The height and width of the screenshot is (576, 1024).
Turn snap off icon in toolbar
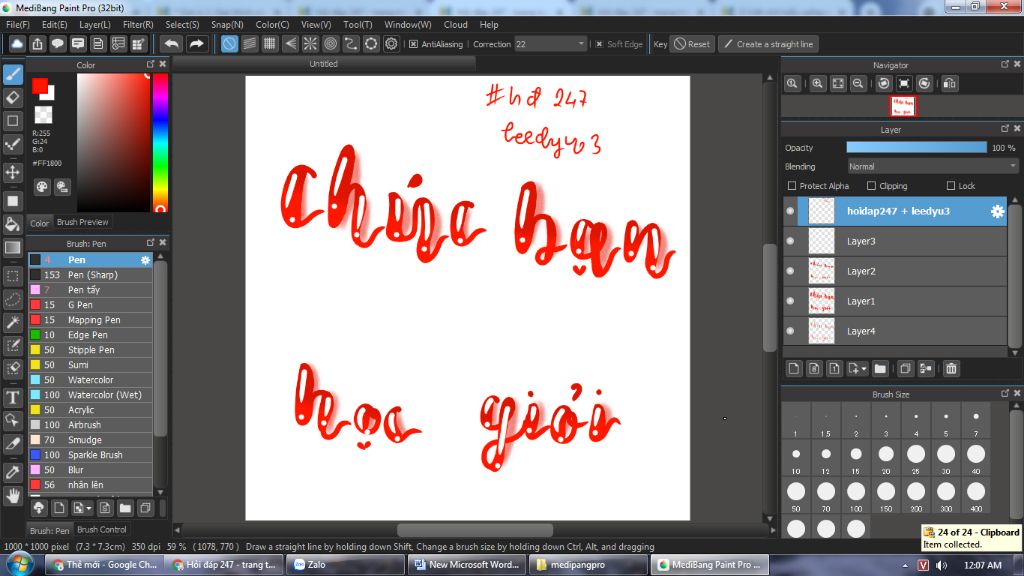229,44
